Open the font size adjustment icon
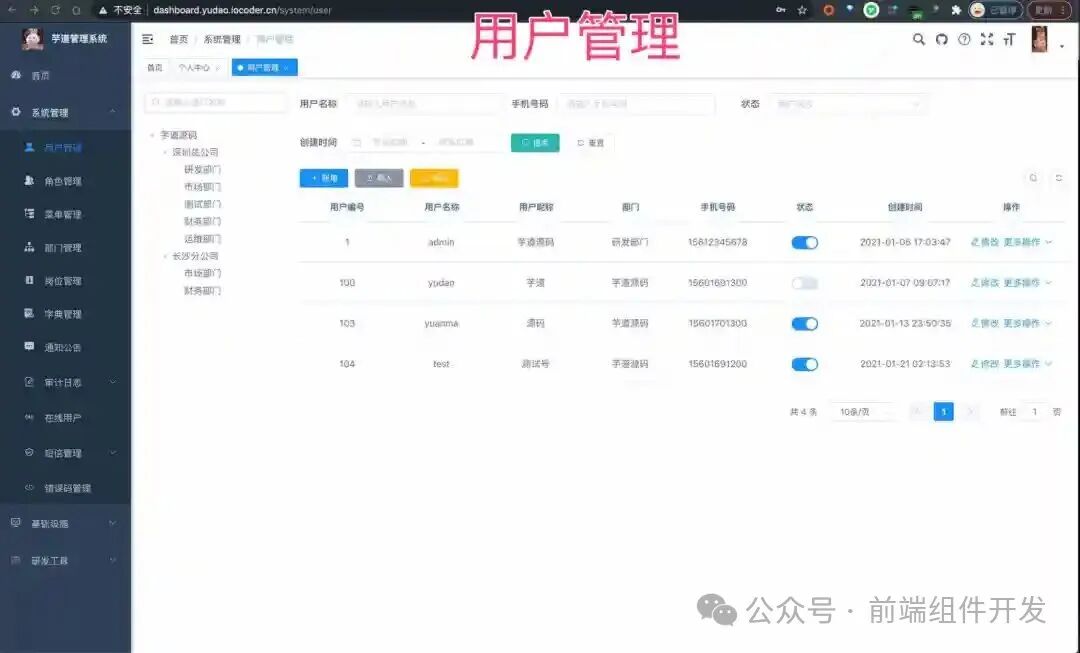 [x=1010, y=39]
